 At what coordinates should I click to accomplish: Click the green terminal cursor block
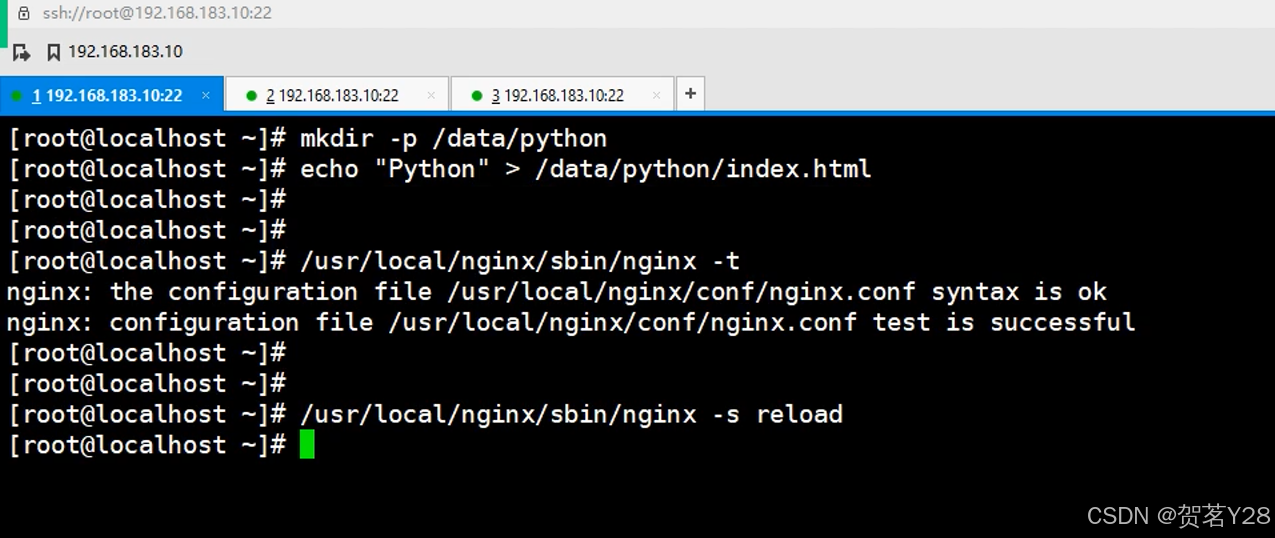pyautogui.click(x=307, y=444)
